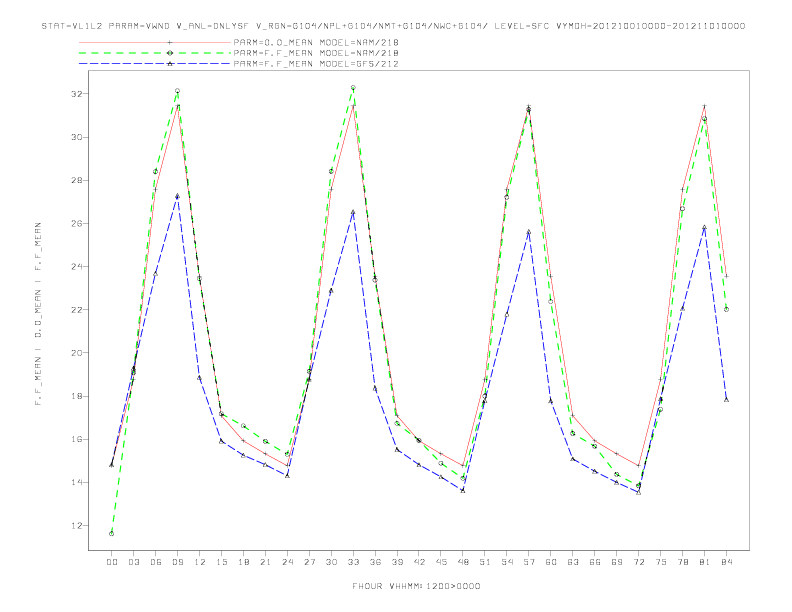Click green circle marker at hour 84

click(x=726, y=310)
